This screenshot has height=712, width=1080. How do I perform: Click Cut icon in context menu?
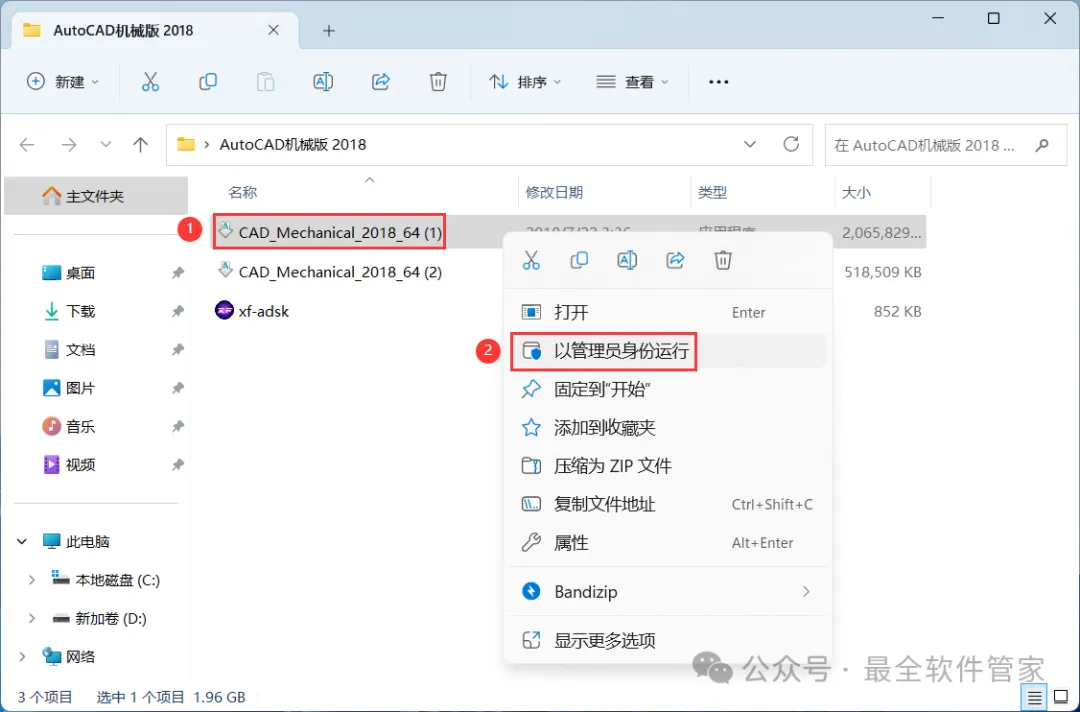pyautogui.click(x=531, y=260)
